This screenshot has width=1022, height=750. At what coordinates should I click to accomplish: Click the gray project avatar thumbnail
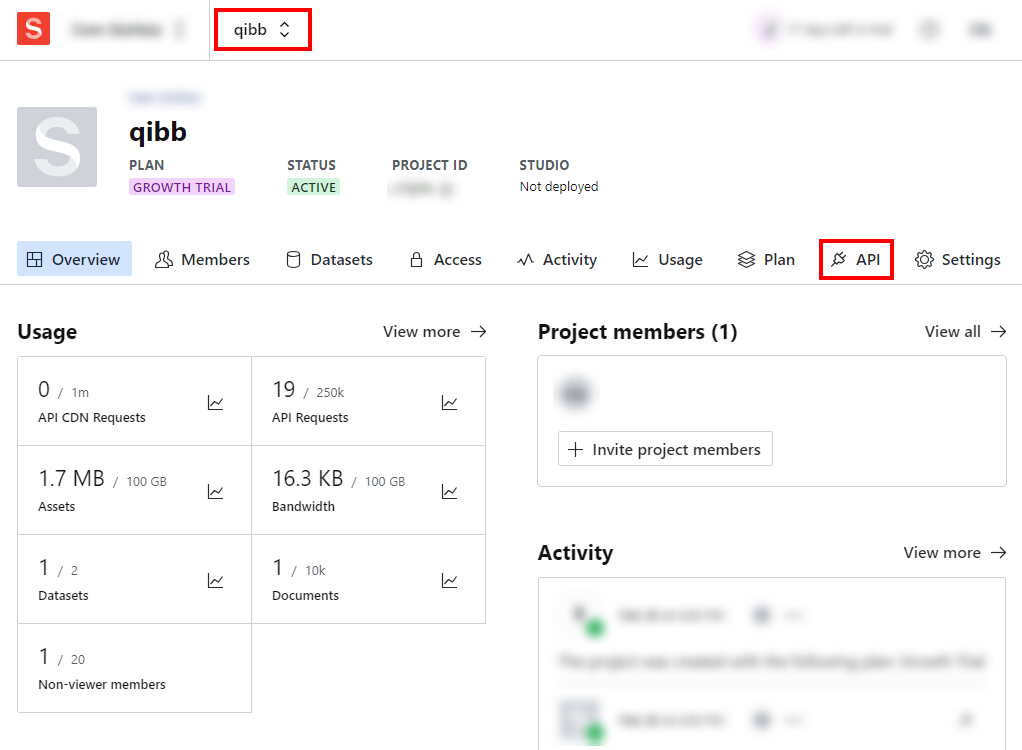tap(57, 147)
